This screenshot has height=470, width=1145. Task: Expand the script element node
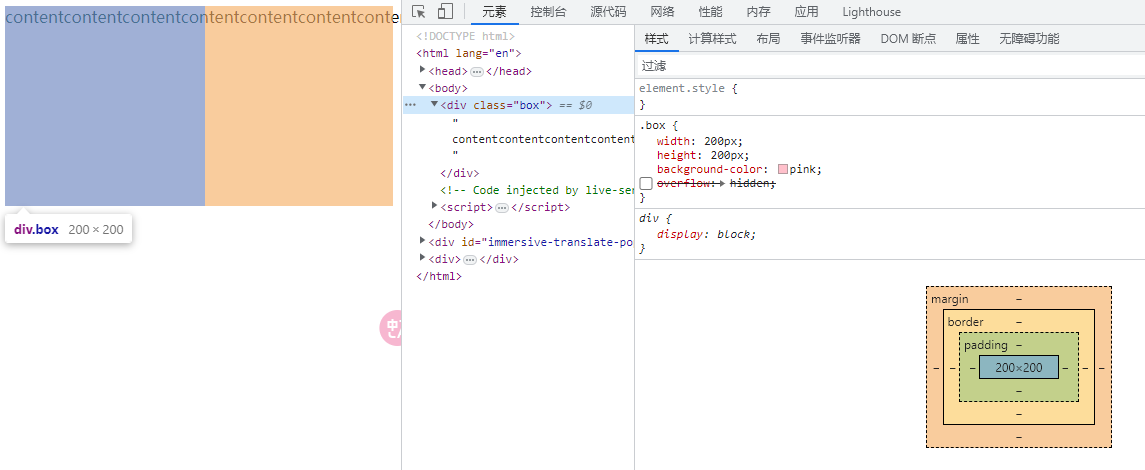(434, 207)
